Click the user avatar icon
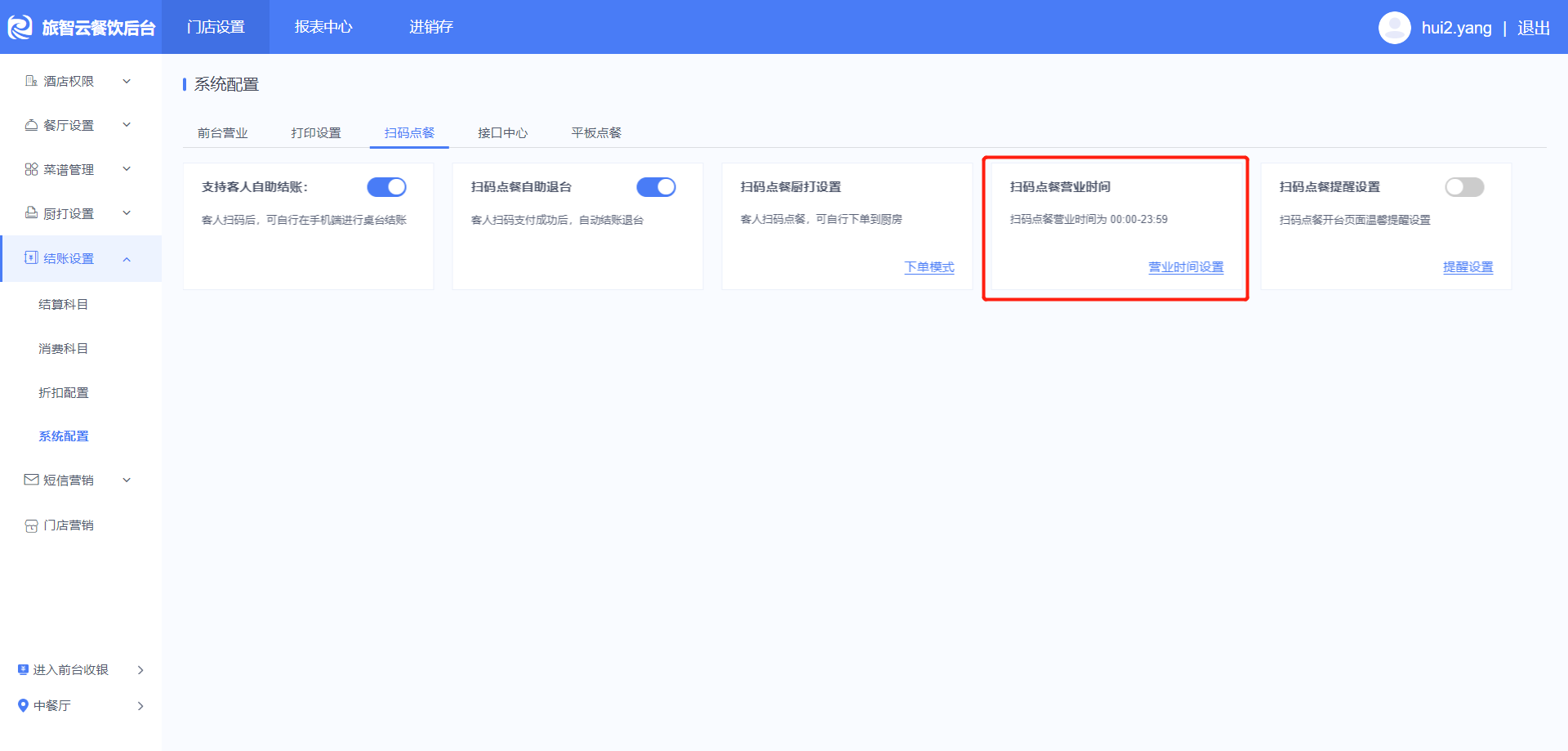This screenshot has height=751, width=1568. 1394,28
